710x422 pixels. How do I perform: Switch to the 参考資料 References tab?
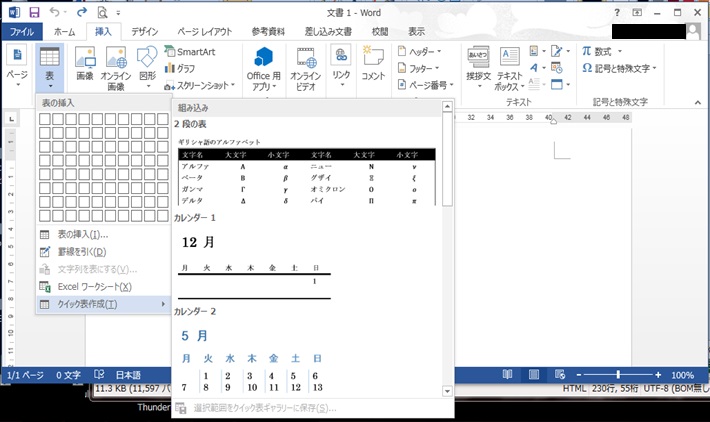pos(268,32)
